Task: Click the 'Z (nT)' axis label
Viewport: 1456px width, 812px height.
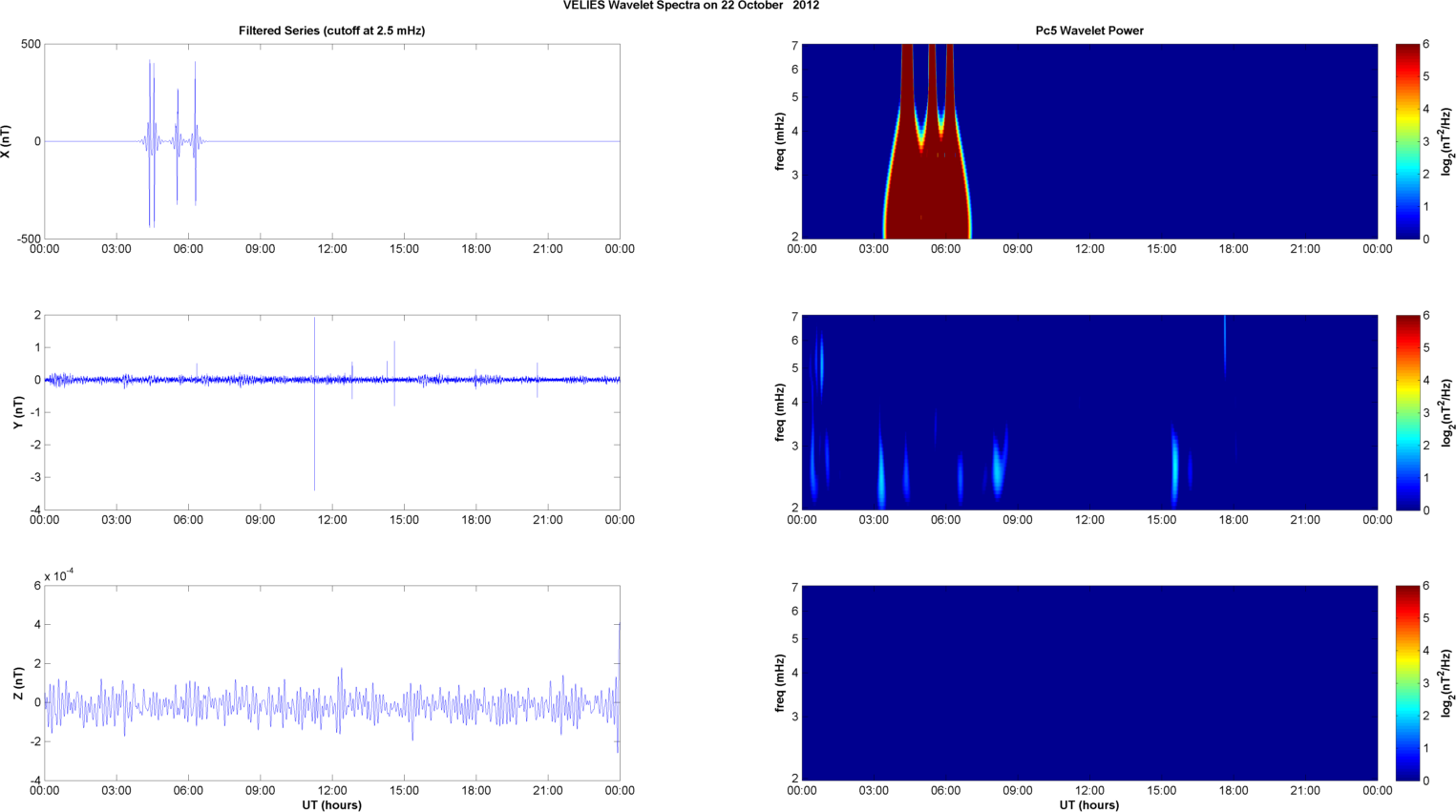Action: 18,683
